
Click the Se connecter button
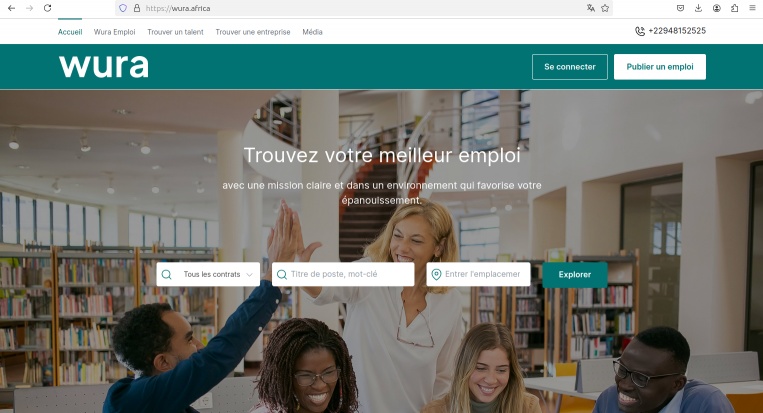pyautogui.click(x=570, y=67)
